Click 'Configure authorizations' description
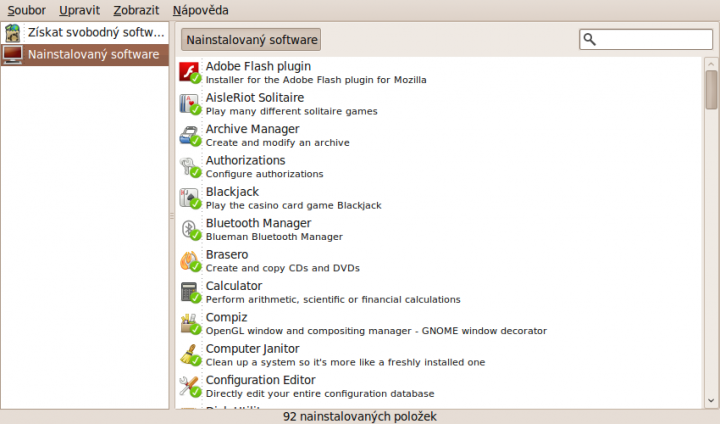 264,174
